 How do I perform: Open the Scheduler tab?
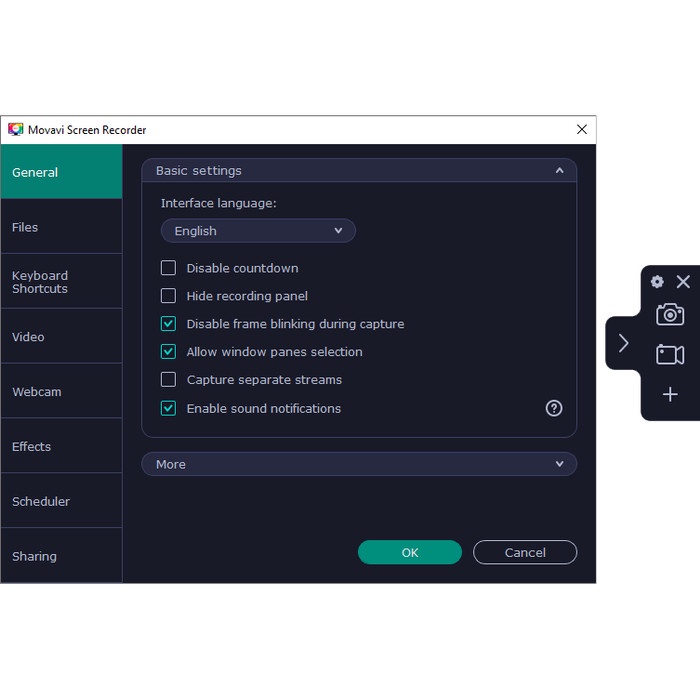click(62, 501)
